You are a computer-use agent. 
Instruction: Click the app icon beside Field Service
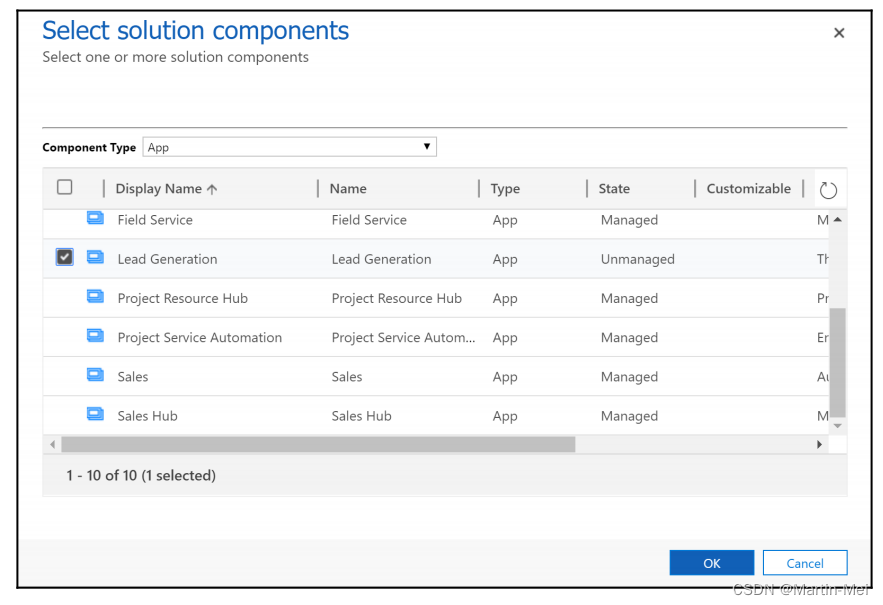[95, 218]
